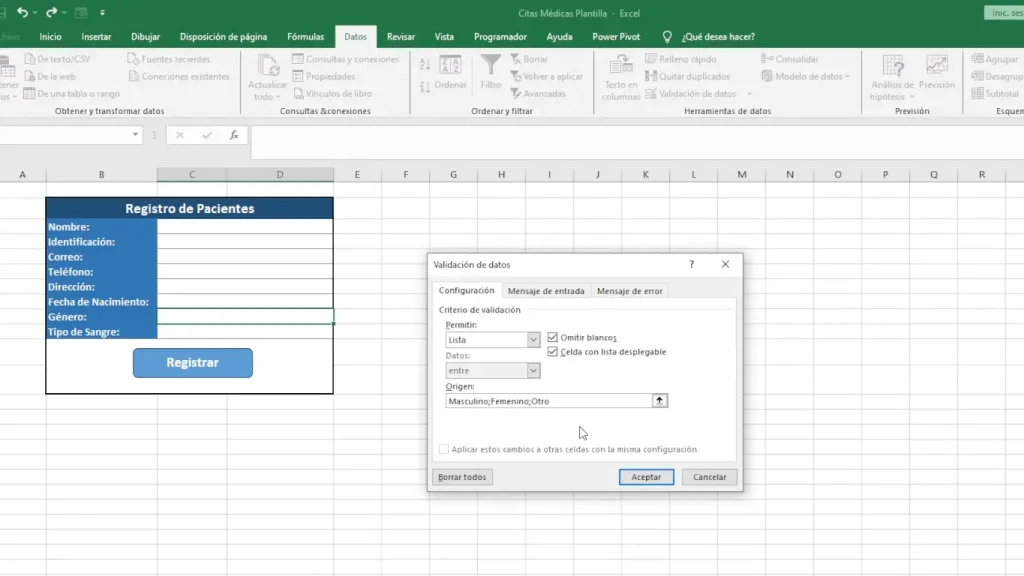Image resolution: width=1024 pixels, height=576 pixels.
Task: Click the Subtotal icon in the ribbon
Action: (x=977, y=93)
